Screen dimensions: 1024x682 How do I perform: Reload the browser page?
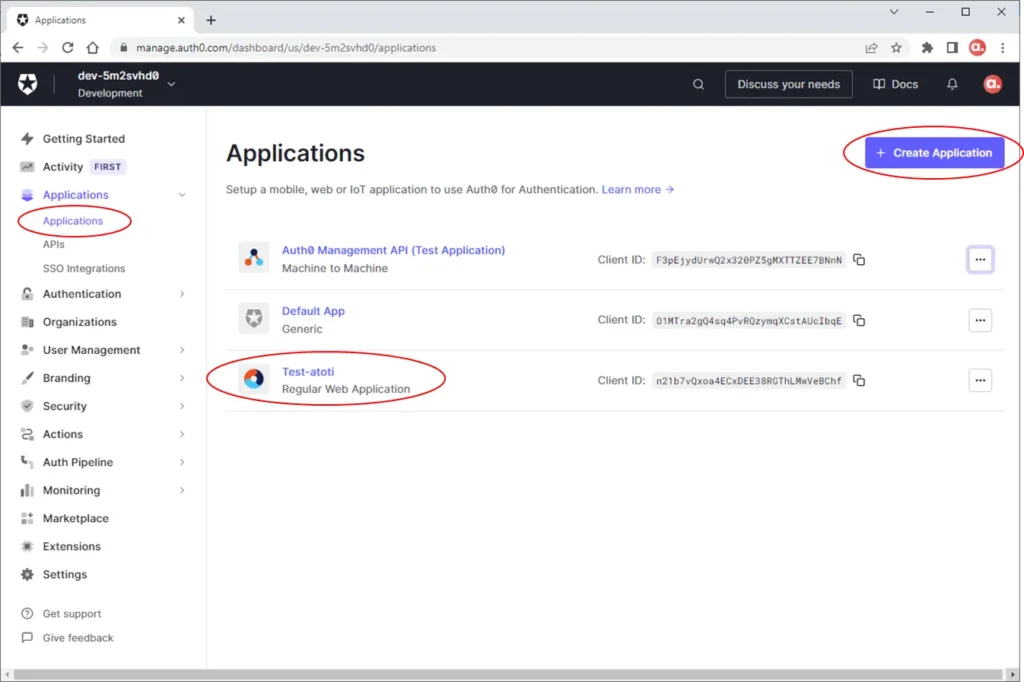pyautogui.click(x=67, y=48)
